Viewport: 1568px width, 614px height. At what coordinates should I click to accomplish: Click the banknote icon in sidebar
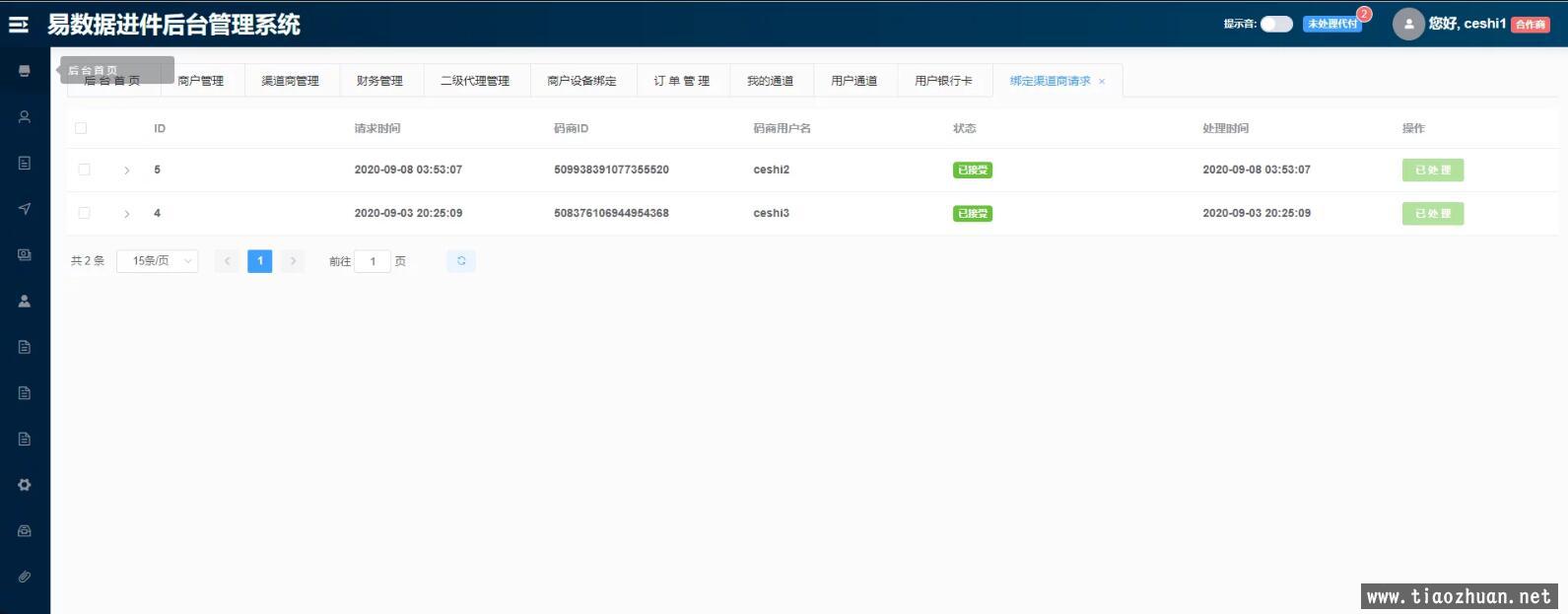point(25,255)
